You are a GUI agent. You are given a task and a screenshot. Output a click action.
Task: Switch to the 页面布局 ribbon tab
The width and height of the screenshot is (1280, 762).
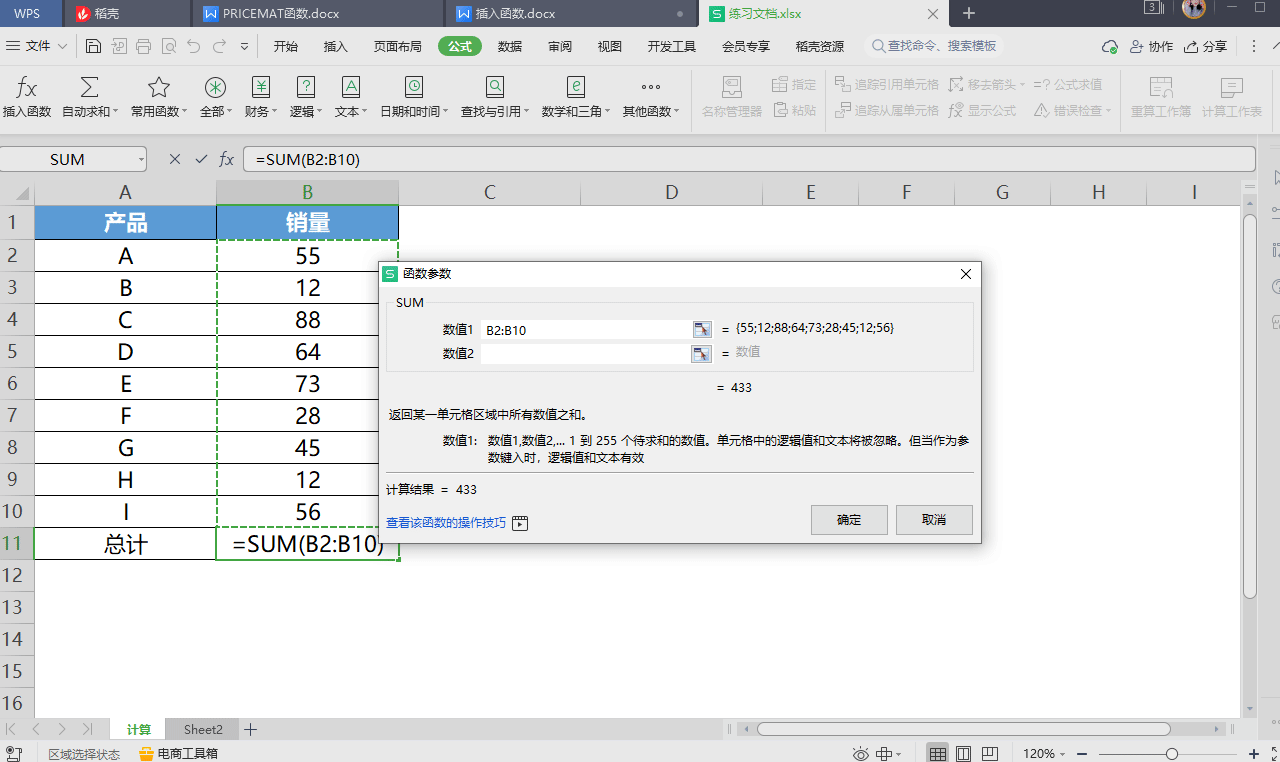click(398, 46)
